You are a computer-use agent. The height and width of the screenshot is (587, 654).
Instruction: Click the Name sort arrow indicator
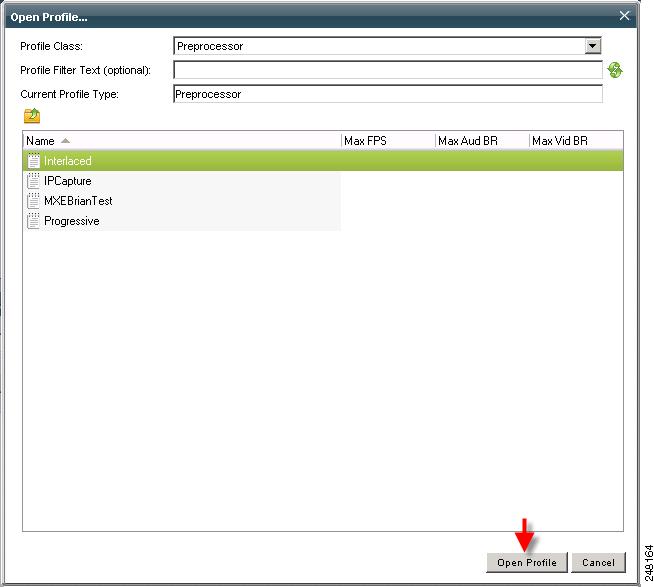coord(65,141)
